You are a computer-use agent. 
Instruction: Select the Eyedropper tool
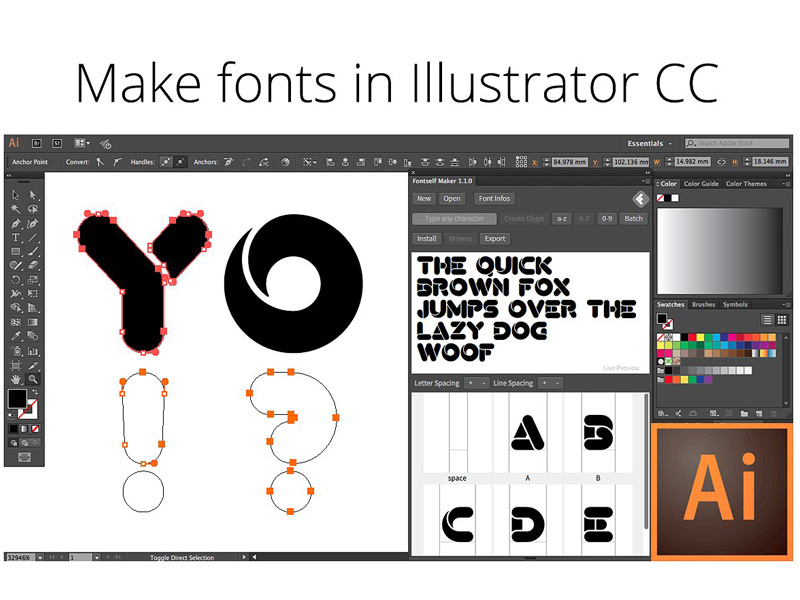(16, 336)
